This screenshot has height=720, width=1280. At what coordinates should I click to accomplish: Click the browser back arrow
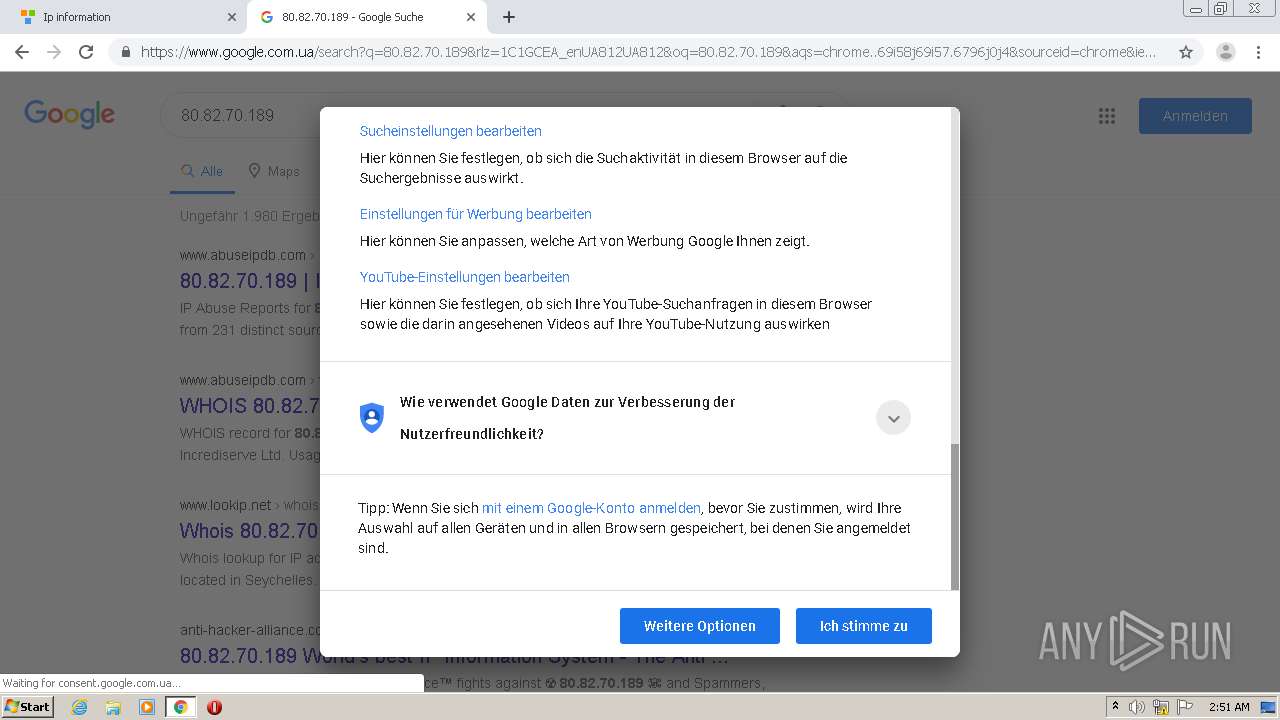(x=22, y=52)
